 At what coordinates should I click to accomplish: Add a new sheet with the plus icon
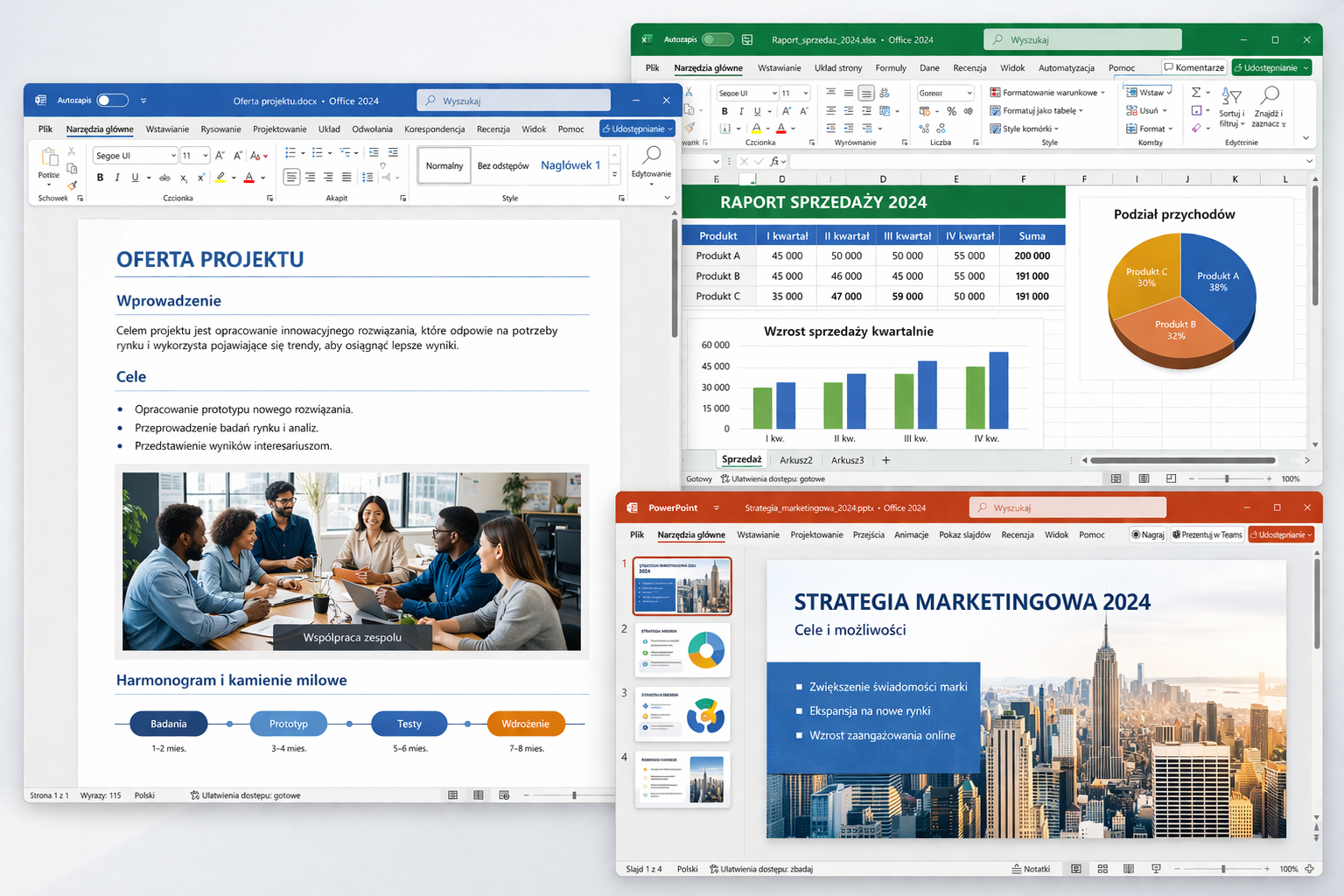885,459
